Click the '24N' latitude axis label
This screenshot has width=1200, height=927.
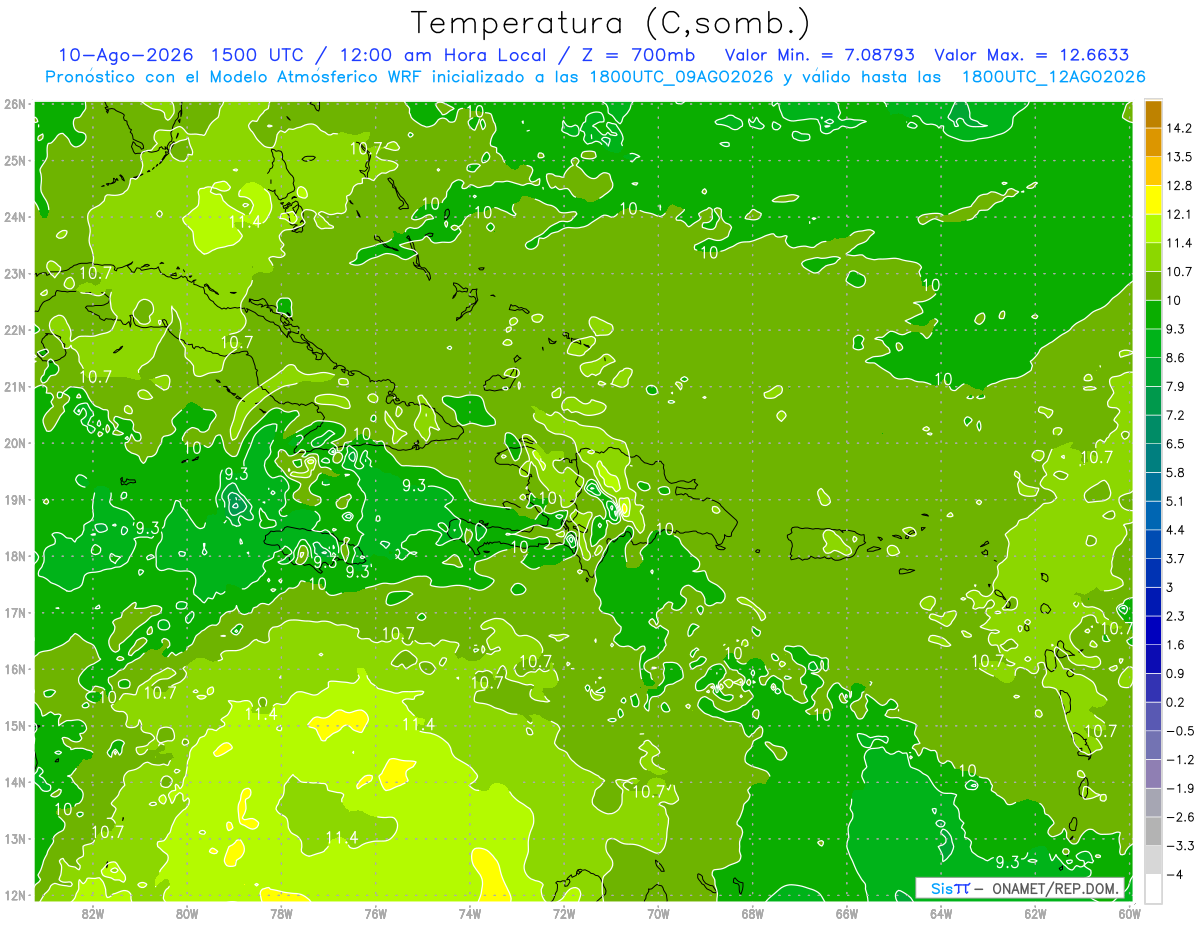14,217
